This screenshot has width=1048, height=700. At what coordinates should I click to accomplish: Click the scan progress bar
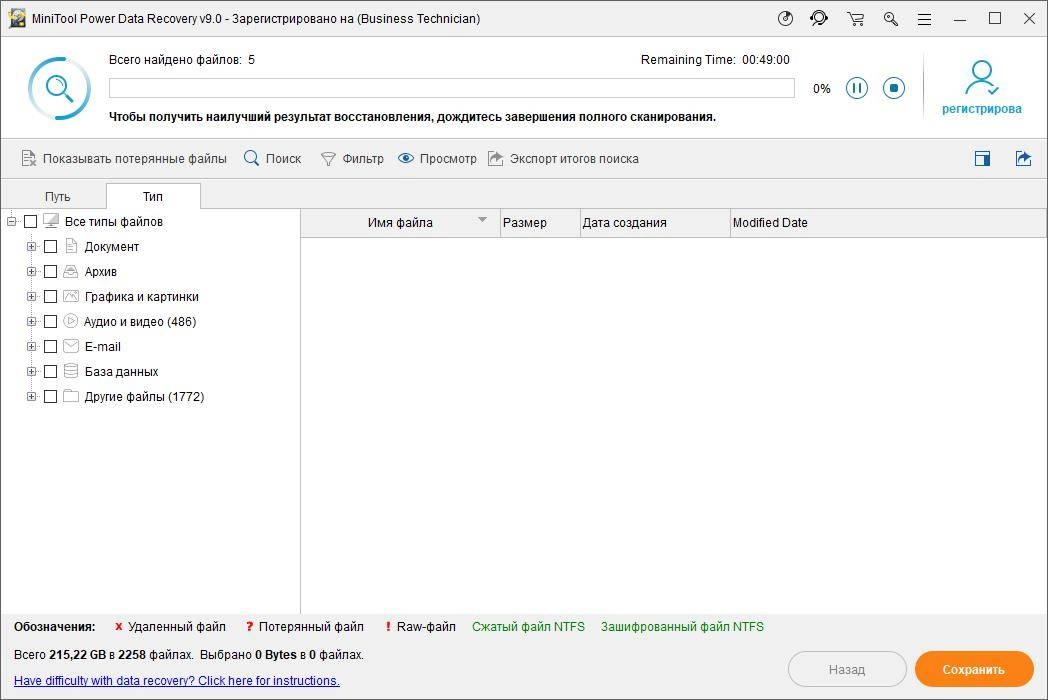point(452,88)
